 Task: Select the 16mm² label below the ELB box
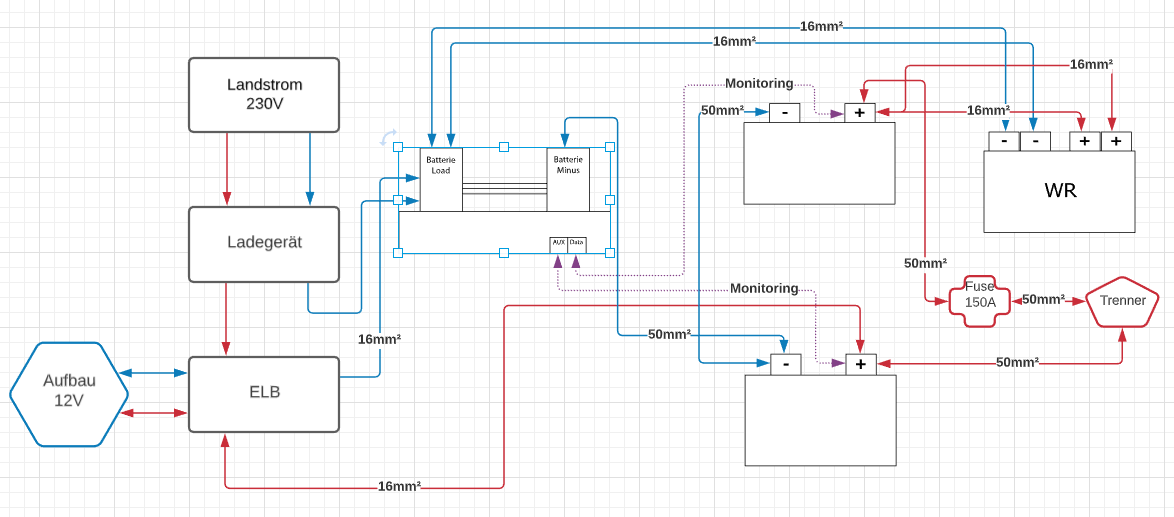pyautogui.click(x=399, y=487)
